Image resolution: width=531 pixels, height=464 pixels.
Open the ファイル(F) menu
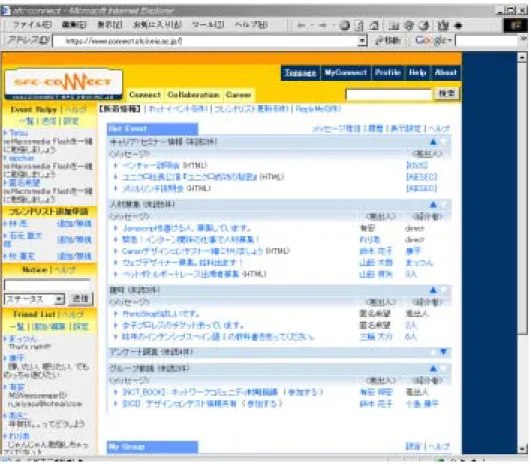click(32, 25)
